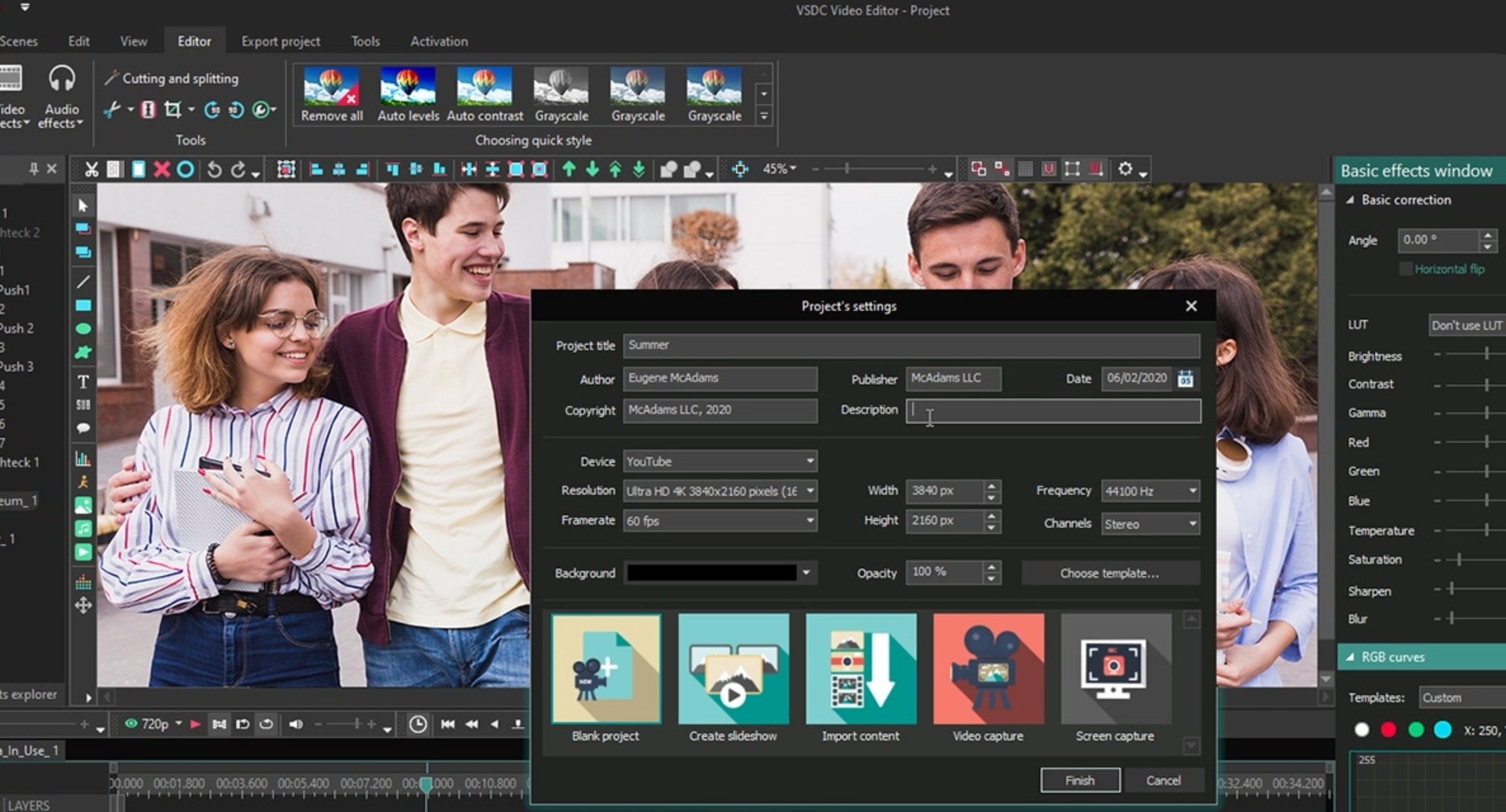This screenshot has height=812, width=1506.
Task: Select the cut scissors icon in editor toolbar
Action: (91, 169)
